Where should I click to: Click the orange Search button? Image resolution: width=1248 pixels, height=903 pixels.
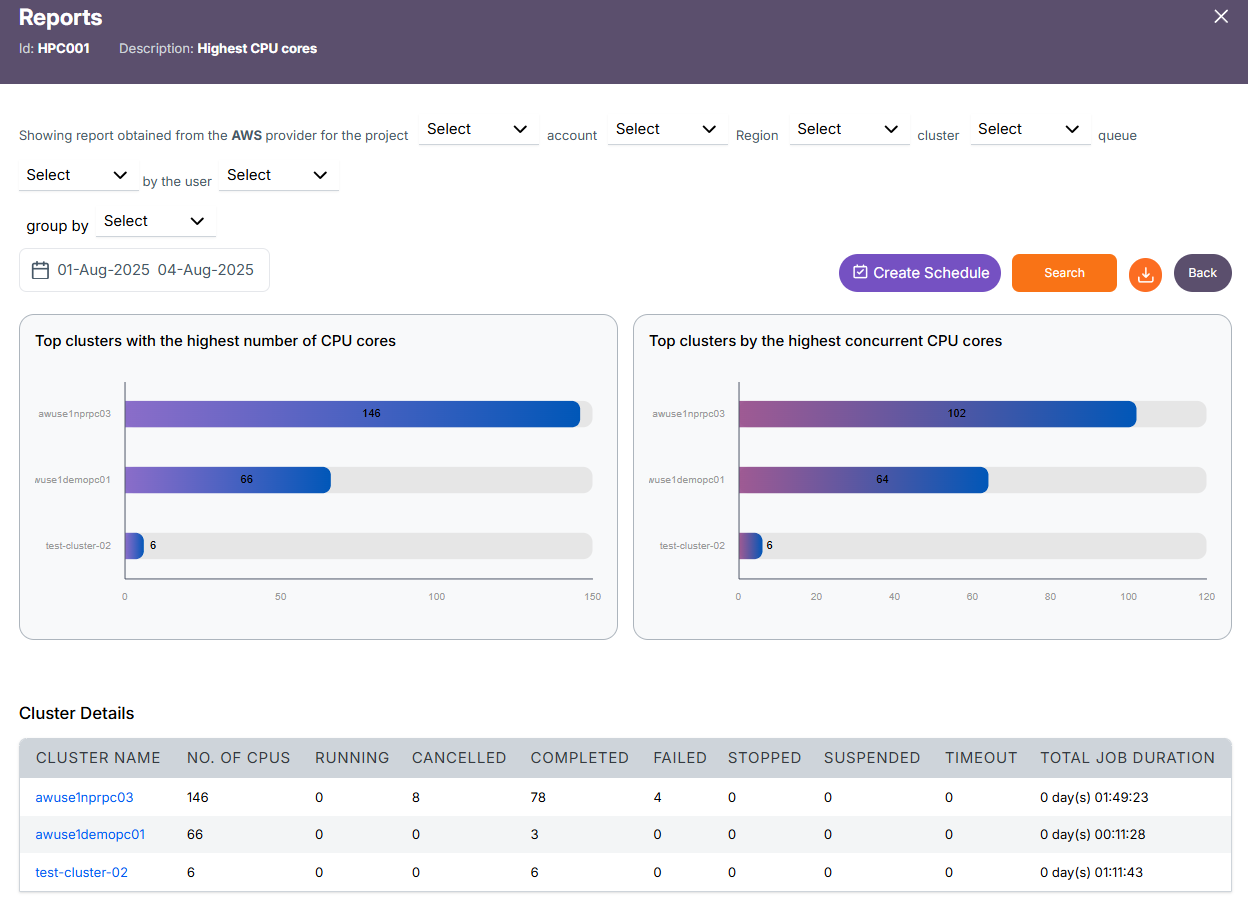click(x=1064, y=273)
